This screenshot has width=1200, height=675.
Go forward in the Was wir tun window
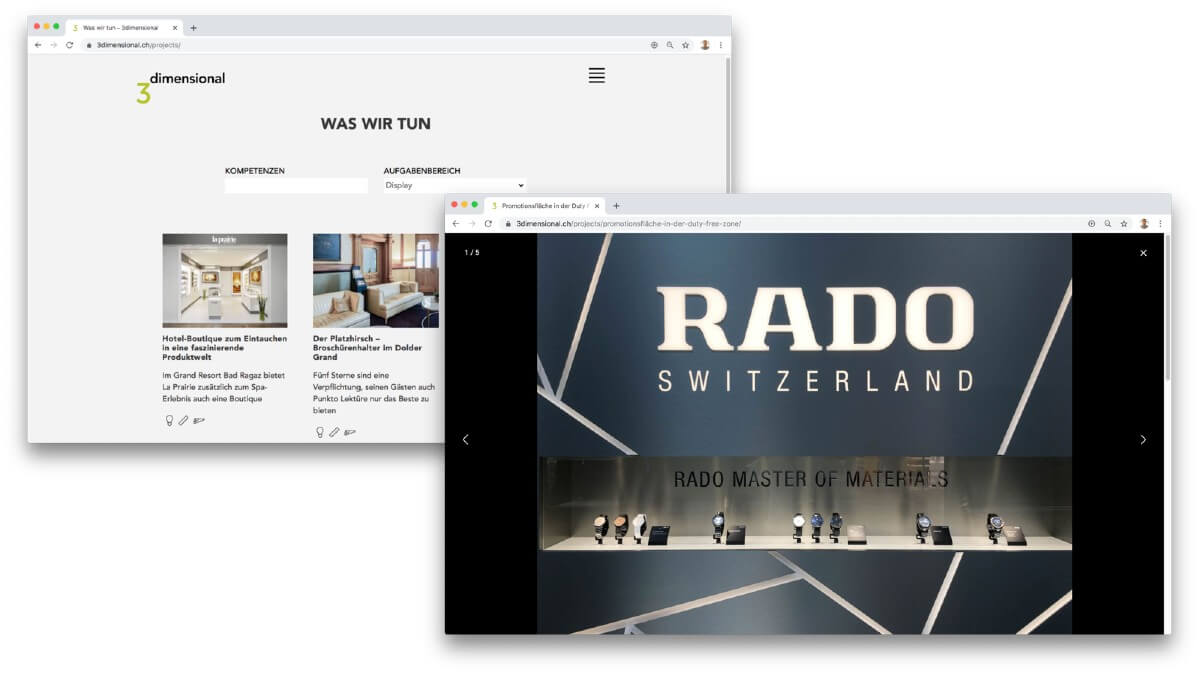pyautogui.click(x=53, y=45)
